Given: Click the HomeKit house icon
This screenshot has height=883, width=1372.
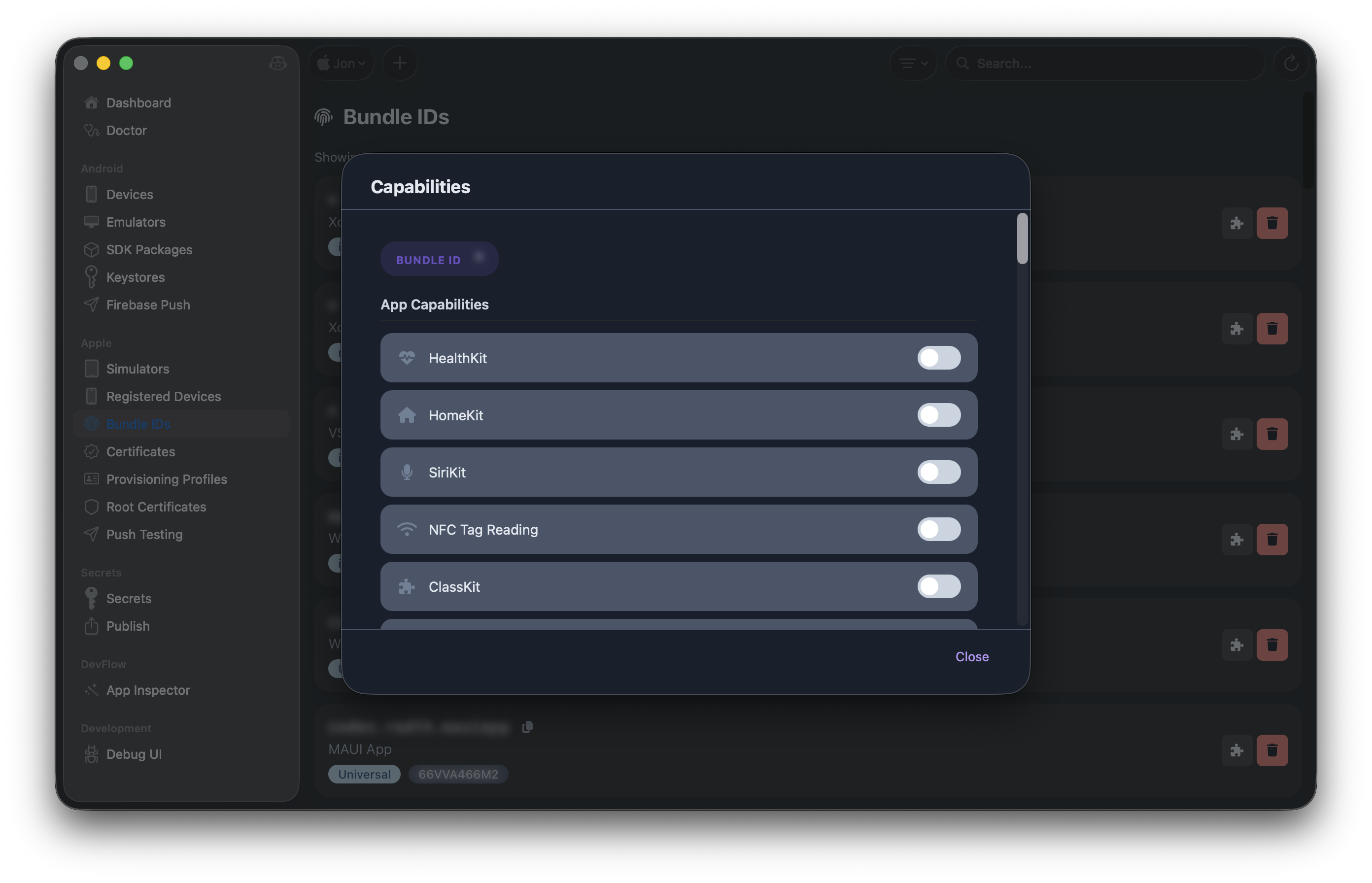Looking at the screenshot, I should pos(407,414).
